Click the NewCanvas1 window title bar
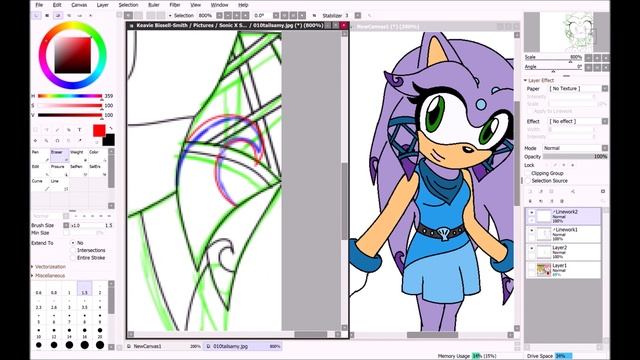 435,27
